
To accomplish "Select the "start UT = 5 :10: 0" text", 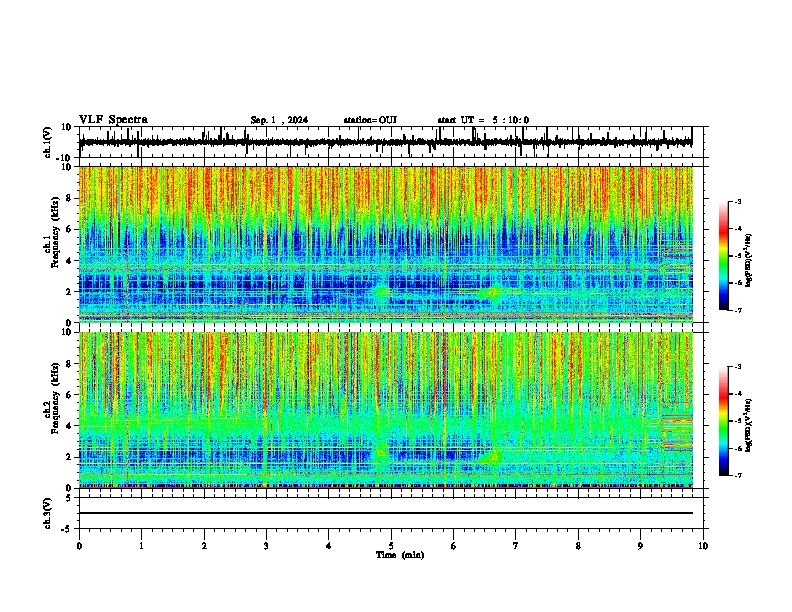I will (x=483, y=120).
